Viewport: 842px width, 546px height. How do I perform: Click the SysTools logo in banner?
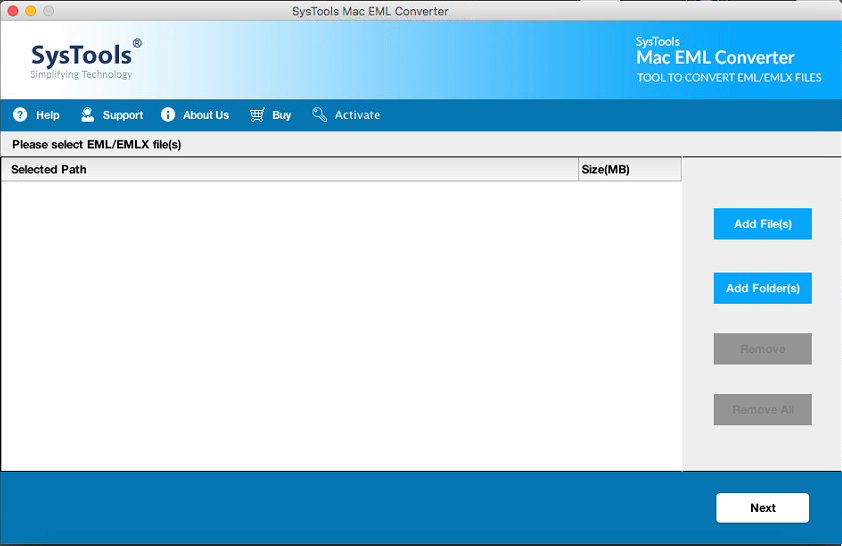point(85,59)
